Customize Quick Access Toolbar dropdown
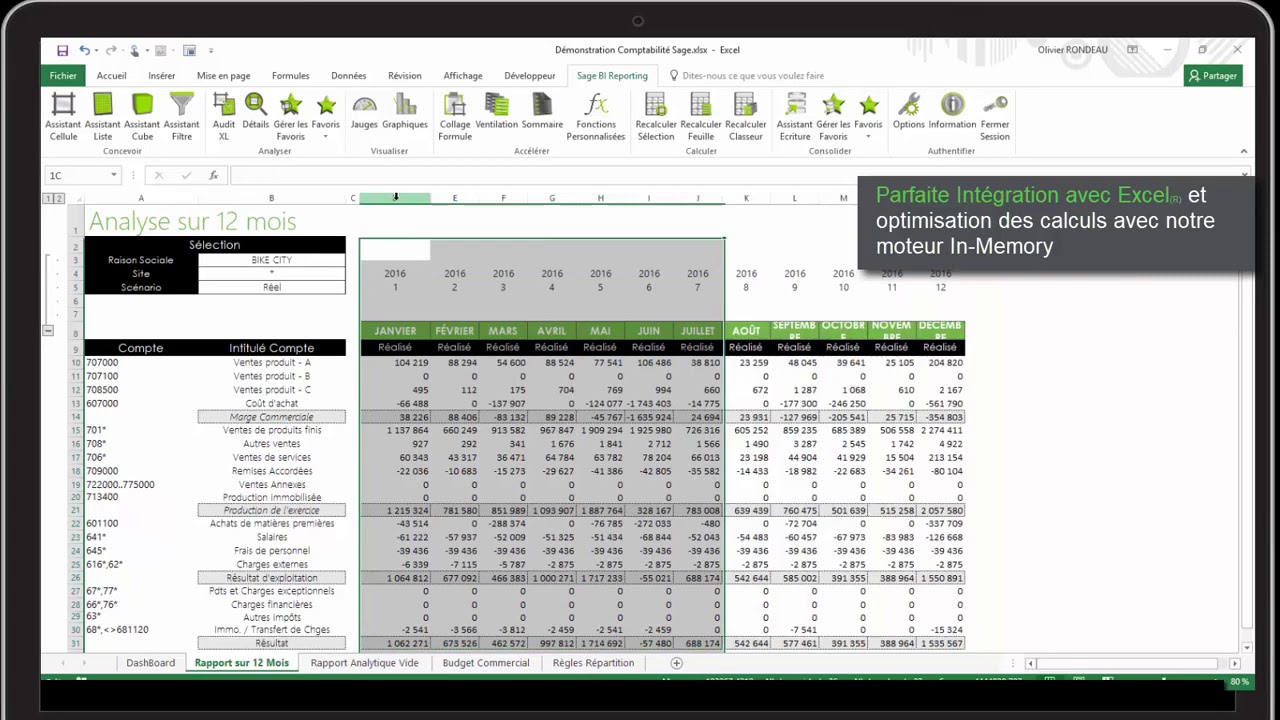The width and height of the screenshot is (1280, 720). point(211,50)
